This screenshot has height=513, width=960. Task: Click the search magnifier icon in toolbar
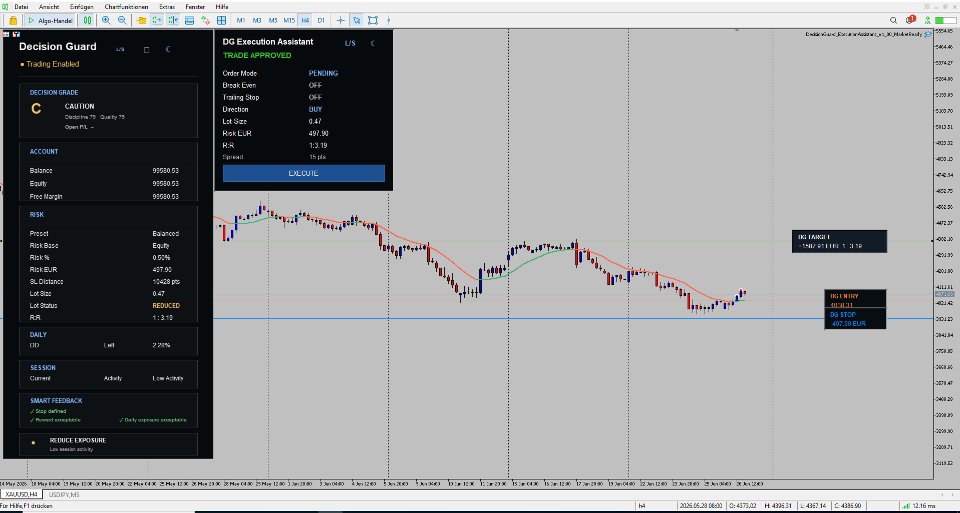[x=893, y=20]
